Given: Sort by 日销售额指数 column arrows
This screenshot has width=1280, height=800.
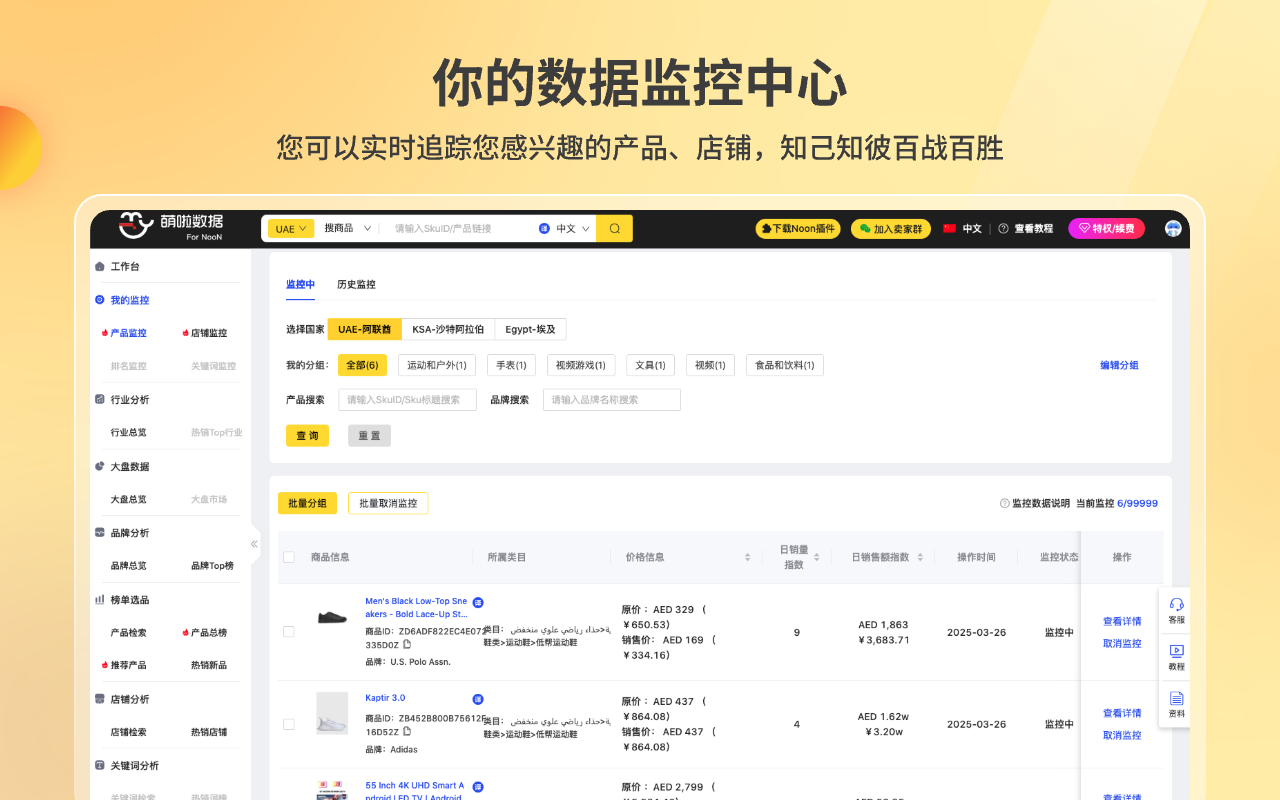Looking at the screenshot, I should [920, 557].
